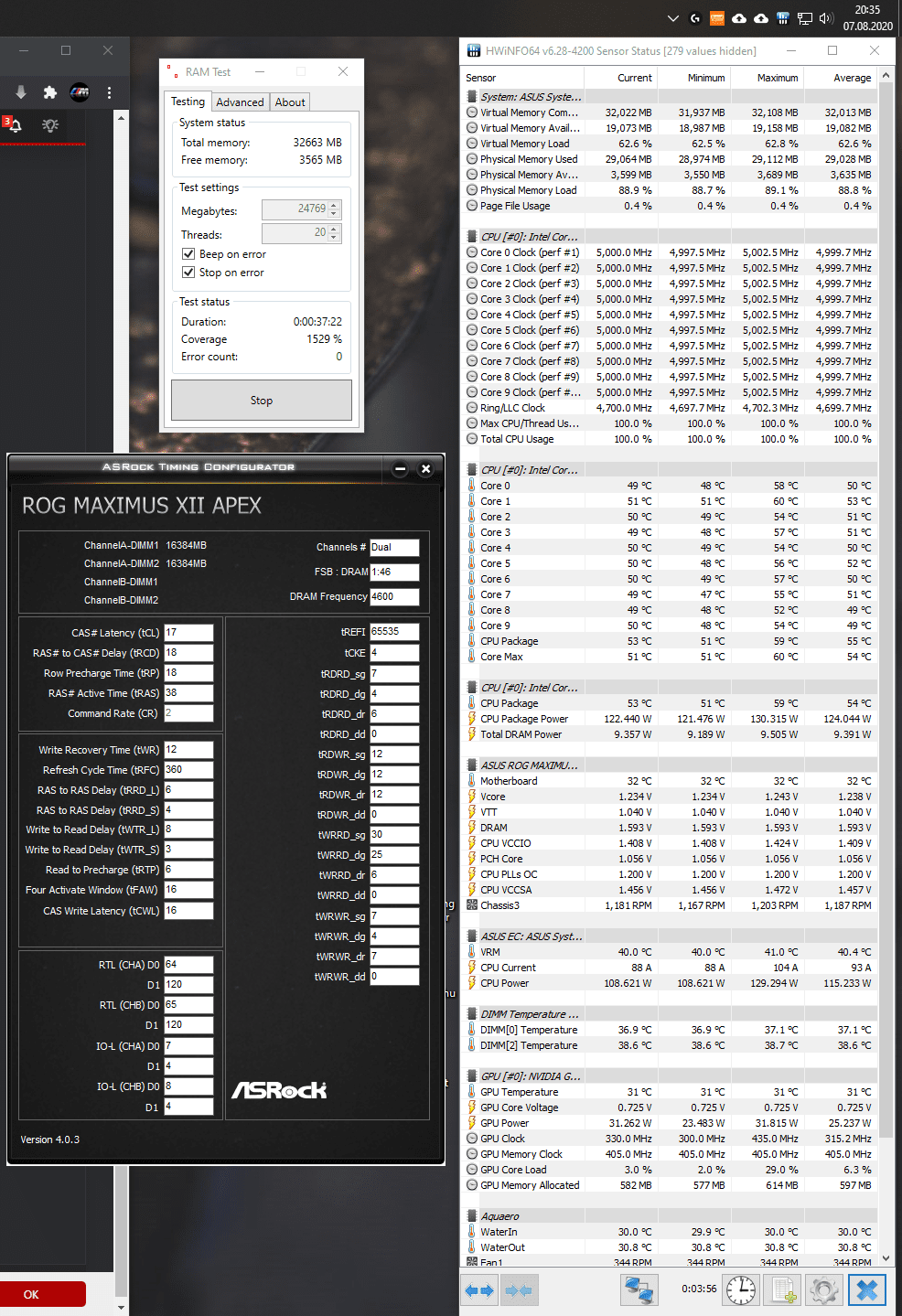Open HWiNFO sensor settings gear icon
The width and height of the screenshot is (902, 1316).
(824, 1290)
